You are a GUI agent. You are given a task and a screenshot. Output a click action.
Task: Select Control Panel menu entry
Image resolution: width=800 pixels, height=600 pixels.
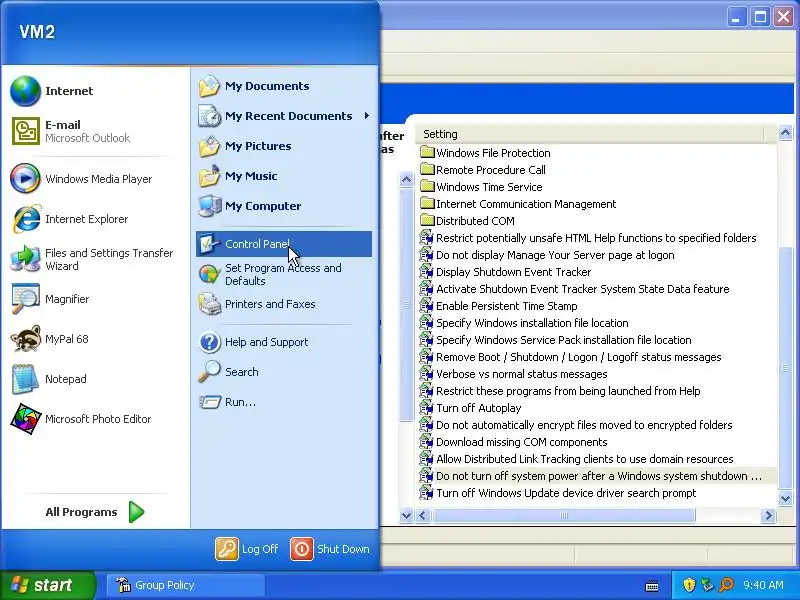(x=284, y=244)
